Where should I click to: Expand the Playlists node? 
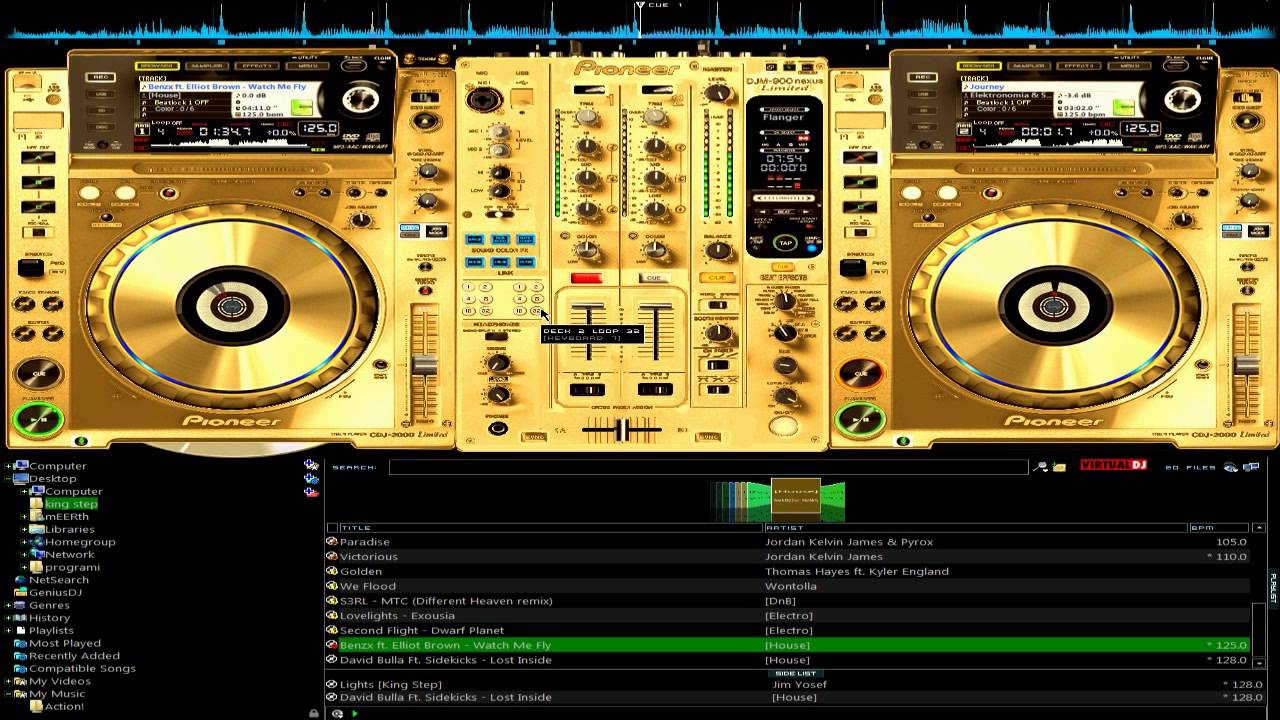tap(8, 630)
